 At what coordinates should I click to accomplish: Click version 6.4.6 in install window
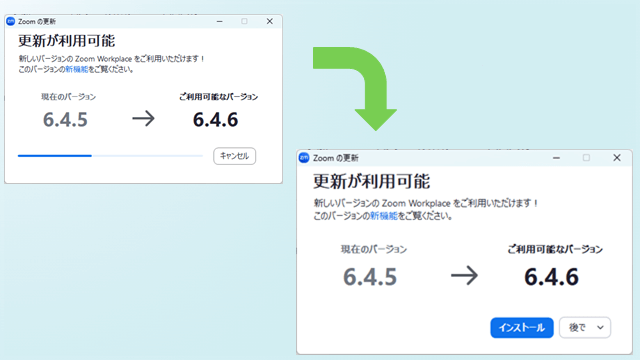tap(551, 277)
